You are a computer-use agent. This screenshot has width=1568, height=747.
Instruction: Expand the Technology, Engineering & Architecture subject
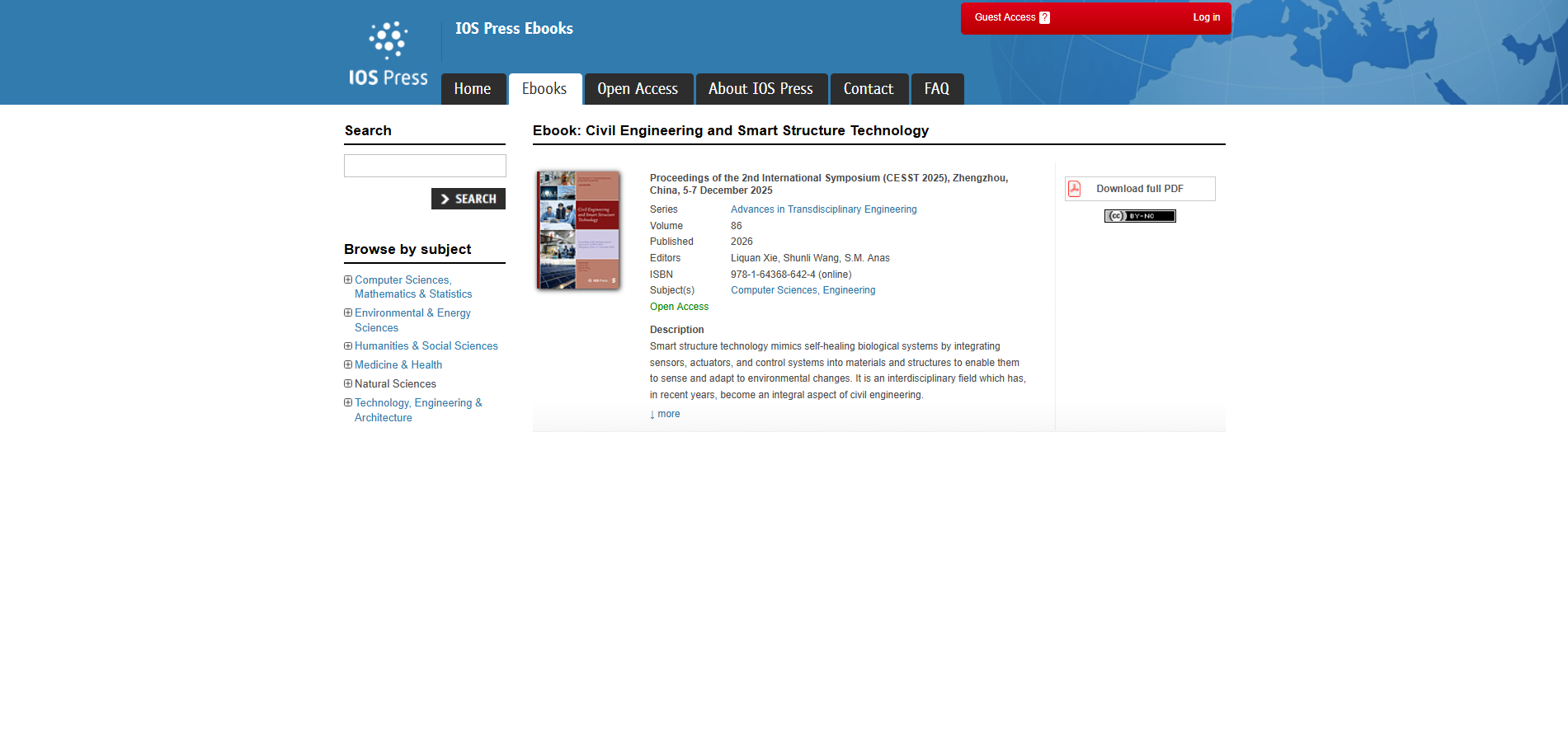[348, 403]
